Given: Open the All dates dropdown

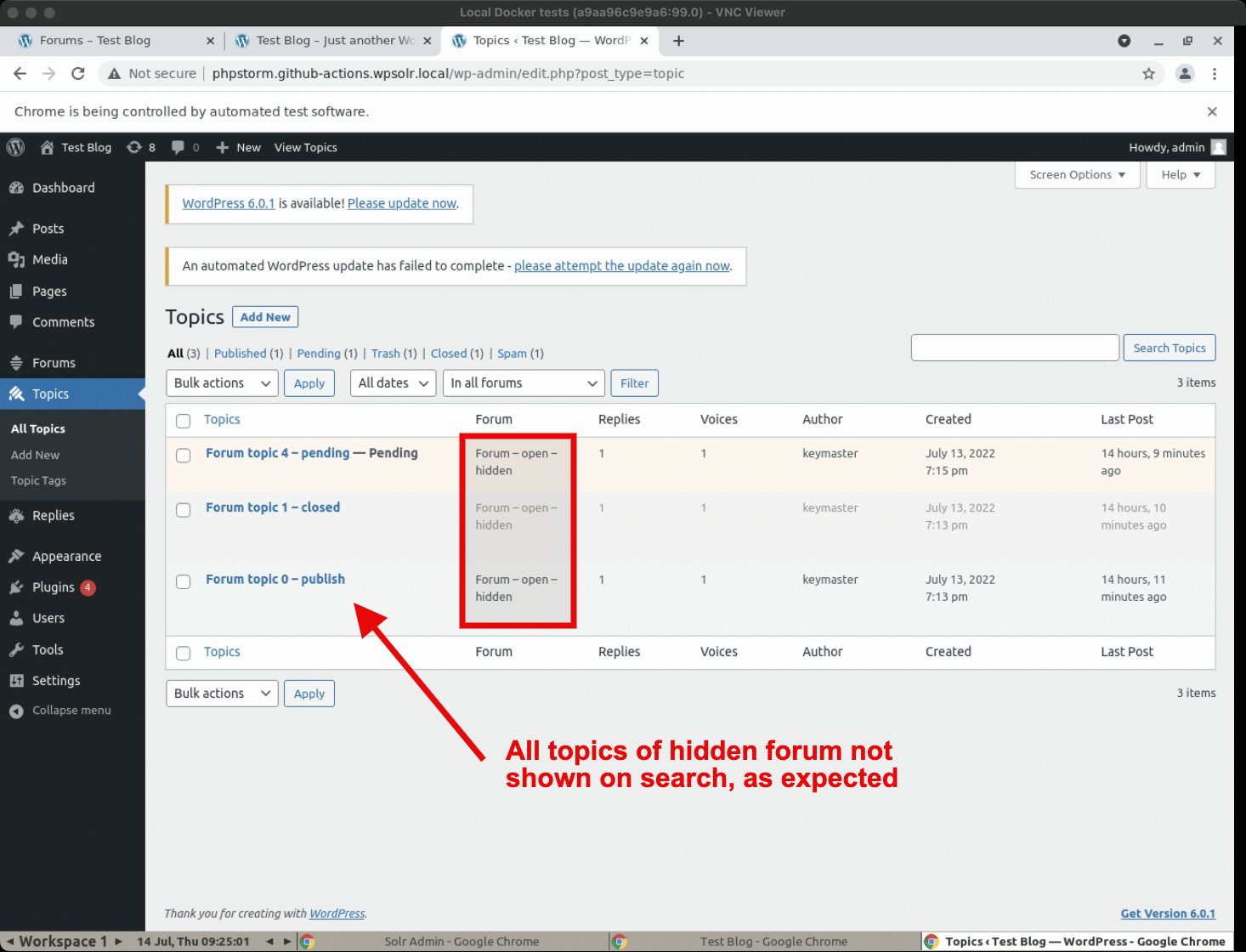Looking at the screenshot, I should [393, 383].
